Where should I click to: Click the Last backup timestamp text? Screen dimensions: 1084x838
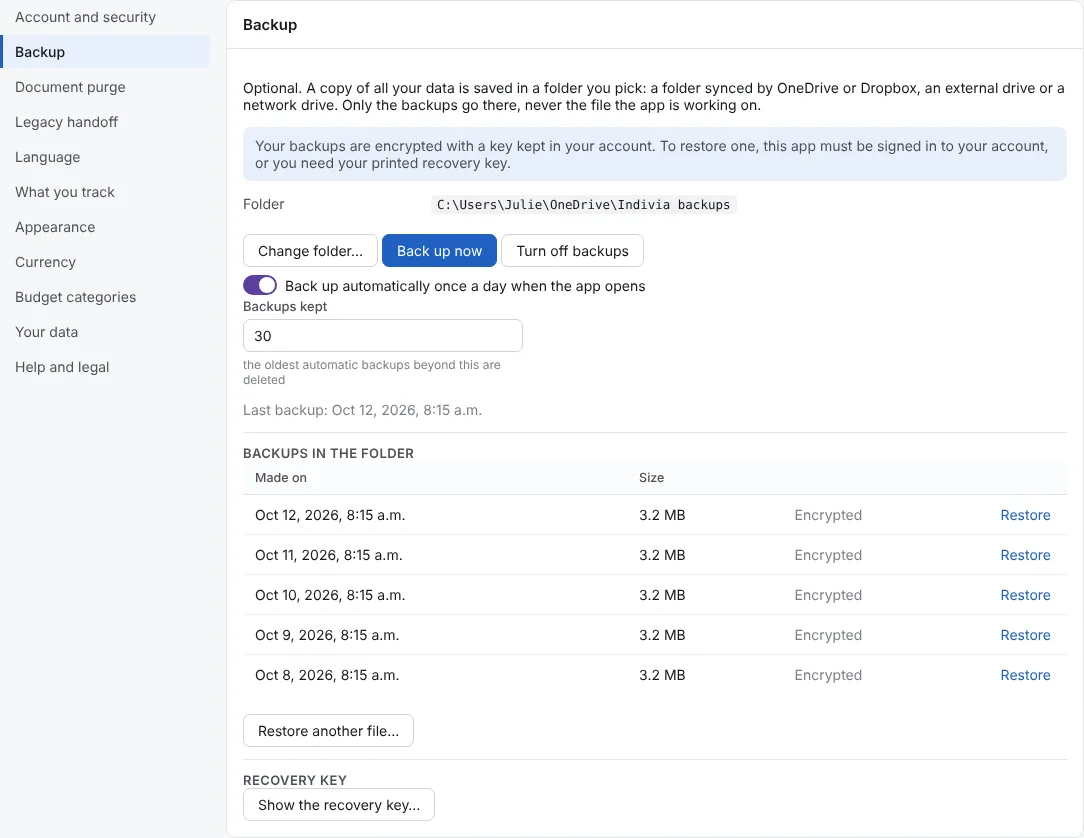coord(362,410)
